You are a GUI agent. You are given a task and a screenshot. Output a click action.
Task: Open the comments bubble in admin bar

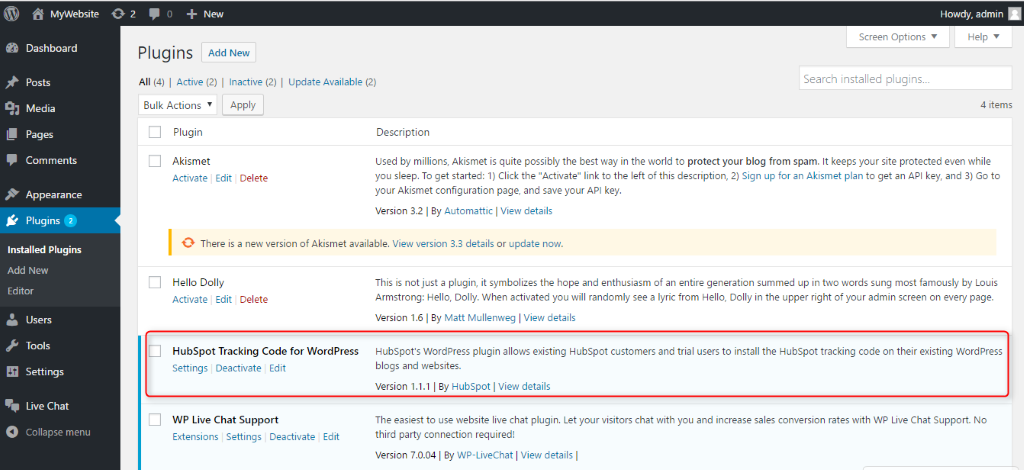point(153,14)
